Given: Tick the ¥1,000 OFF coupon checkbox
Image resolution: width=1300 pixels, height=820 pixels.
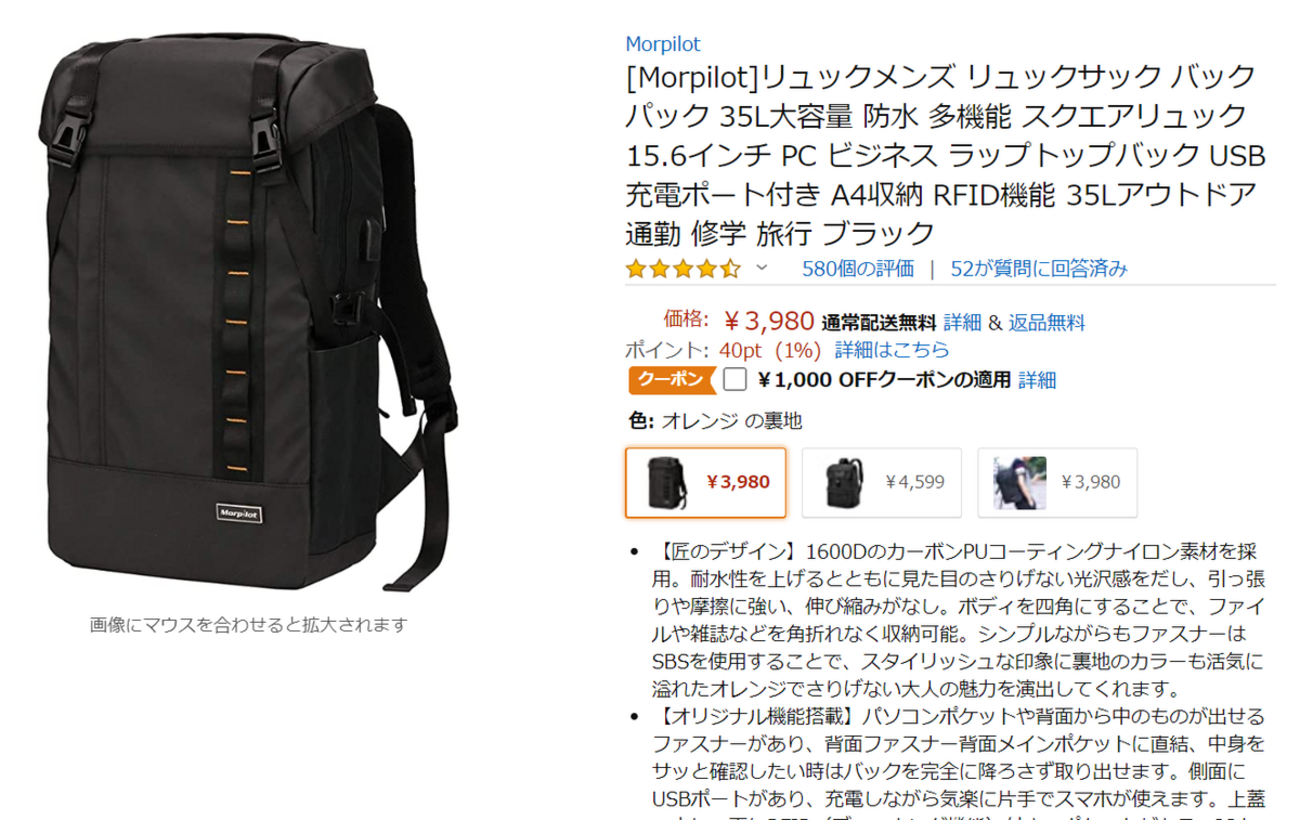Looking at the screenshot, I should click(x=735, y=380).
